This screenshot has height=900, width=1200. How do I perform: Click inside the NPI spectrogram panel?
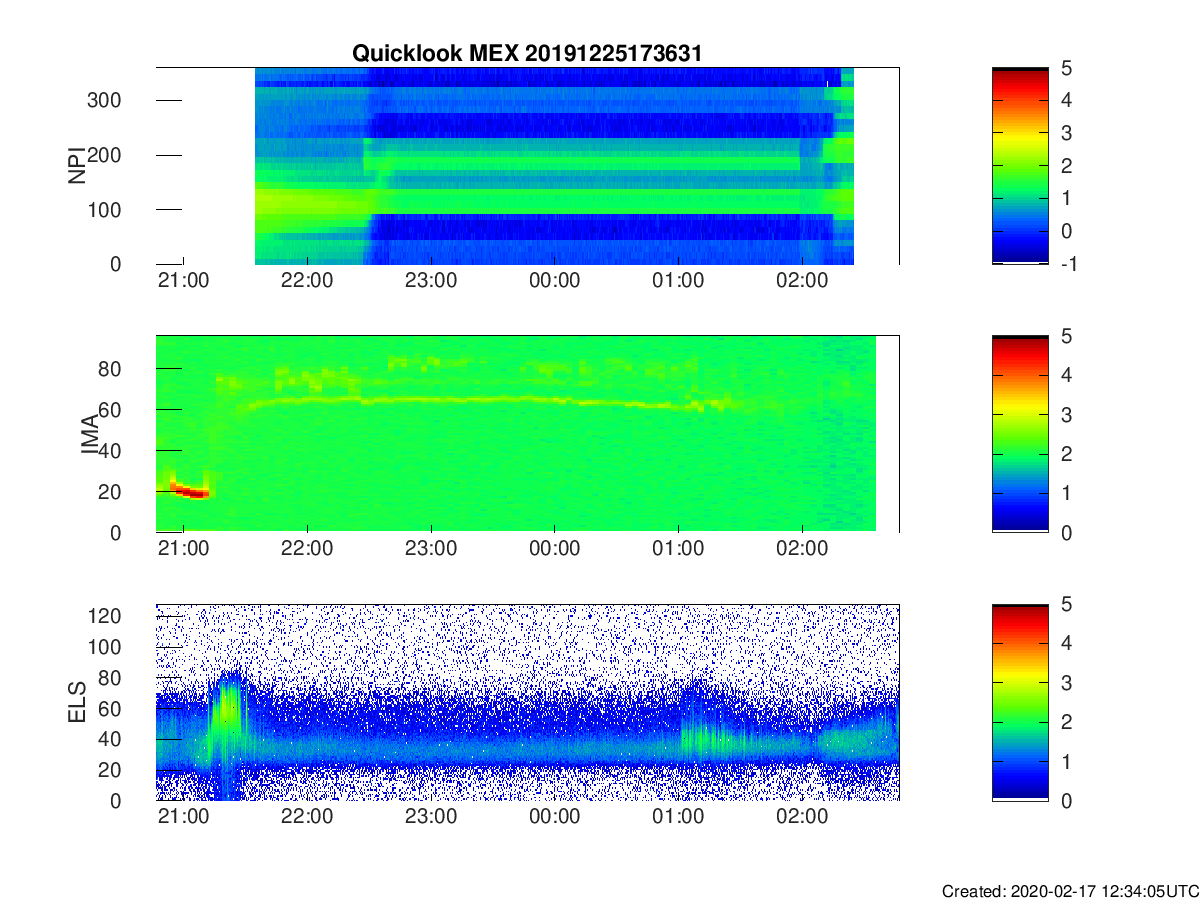tap(527, 166)
